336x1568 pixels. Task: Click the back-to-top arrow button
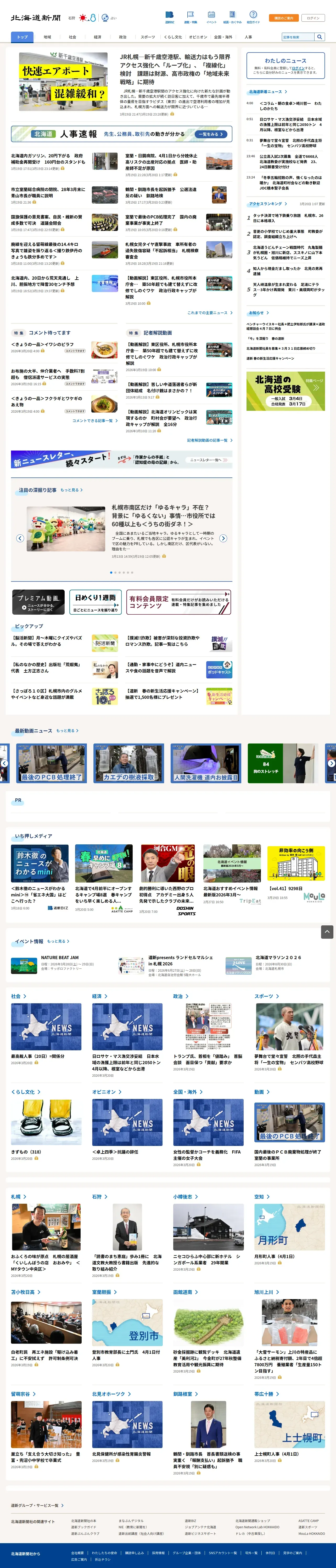click(x=327, y=932)
